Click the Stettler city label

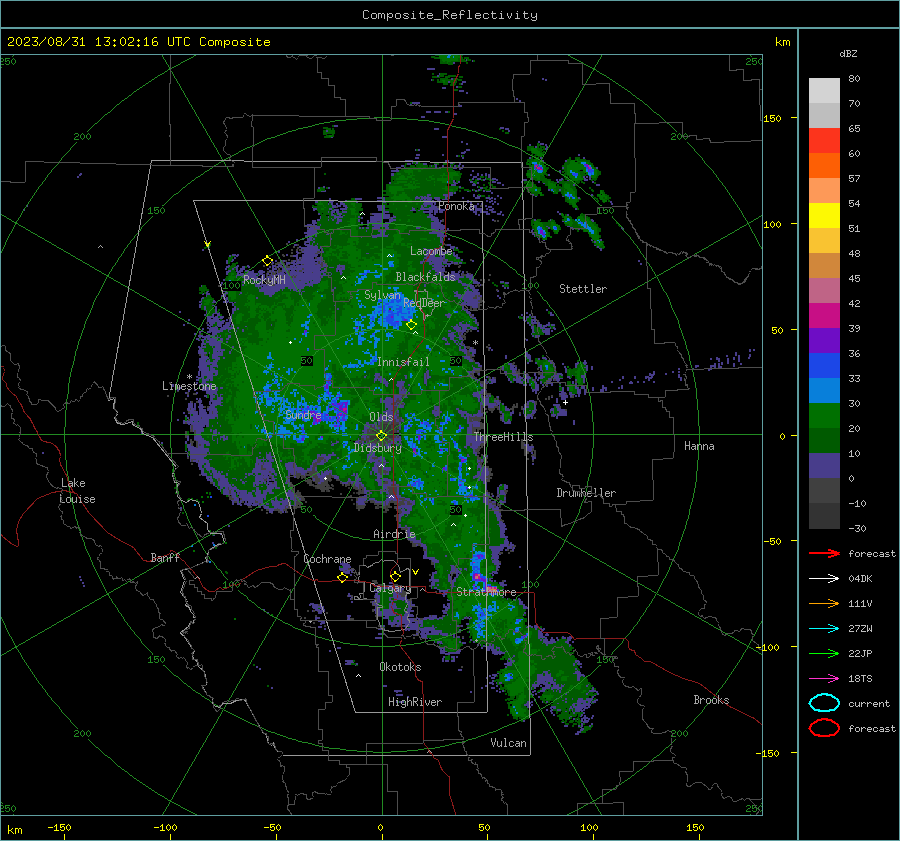pos(583,289)
